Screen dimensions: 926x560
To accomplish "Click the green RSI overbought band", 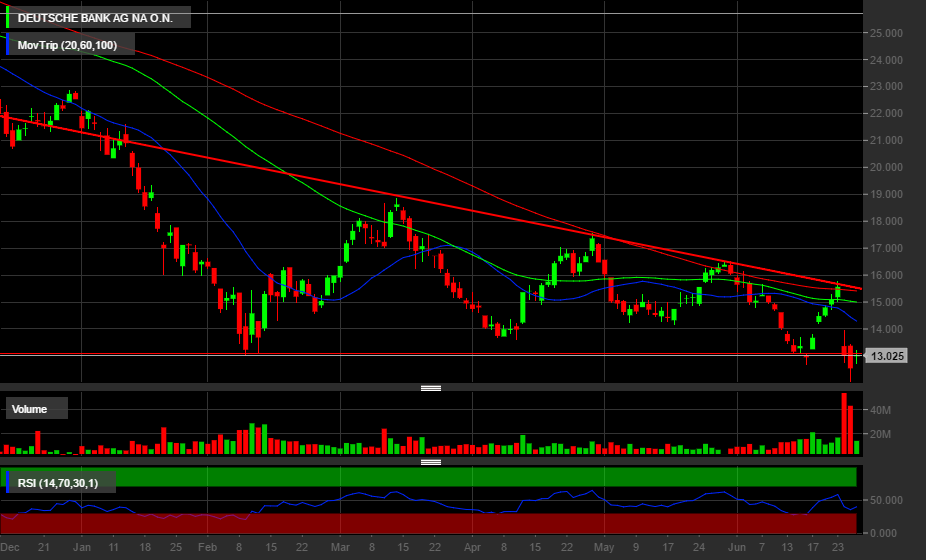I will tap(428, 477).
